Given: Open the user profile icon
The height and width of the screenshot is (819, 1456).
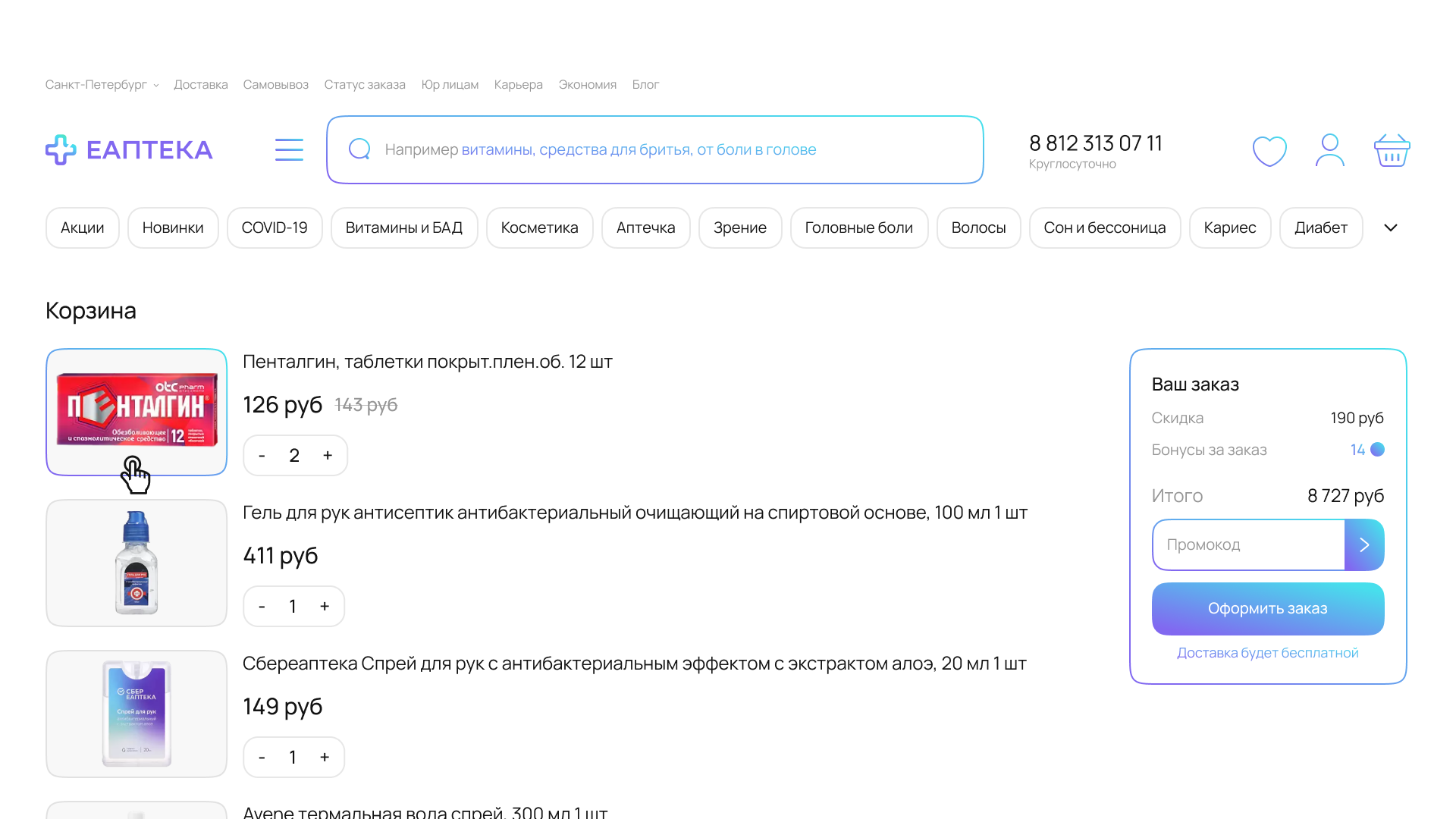Looking at the screenshot, I should point(1329,150).
